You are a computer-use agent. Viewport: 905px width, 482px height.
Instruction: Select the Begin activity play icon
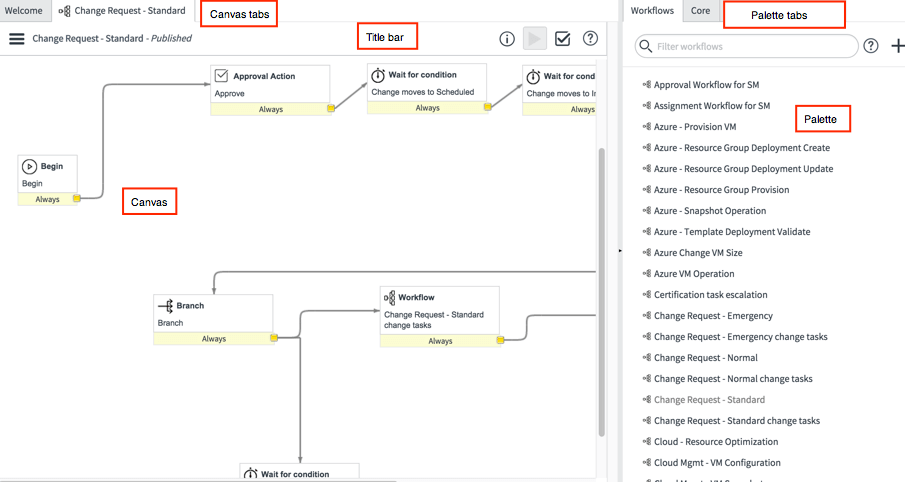(29, 166)
